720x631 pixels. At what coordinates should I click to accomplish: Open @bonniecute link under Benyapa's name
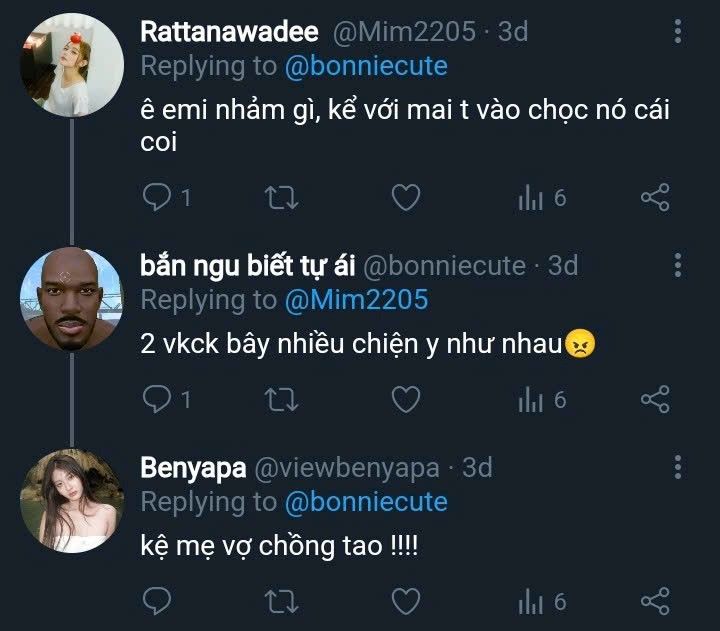pyautogui.click(x=366, y=500)
